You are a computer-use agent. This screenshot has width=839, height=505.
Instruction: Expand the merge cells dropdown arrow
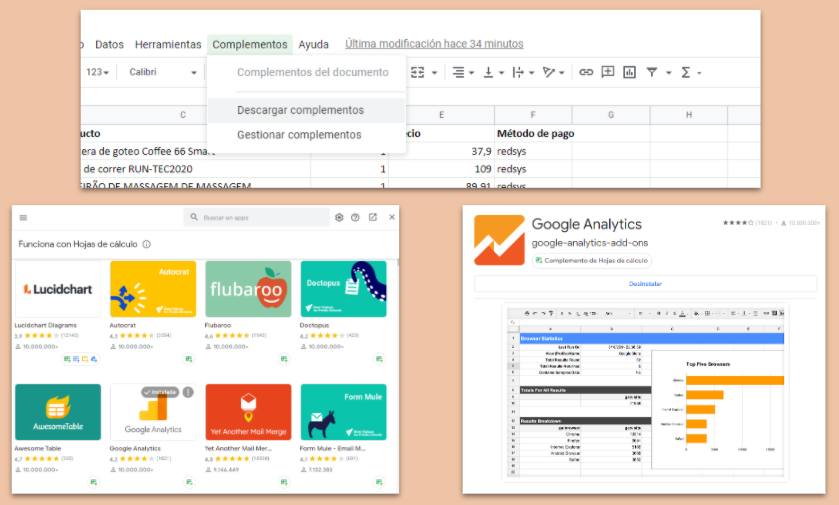point(434,73)
